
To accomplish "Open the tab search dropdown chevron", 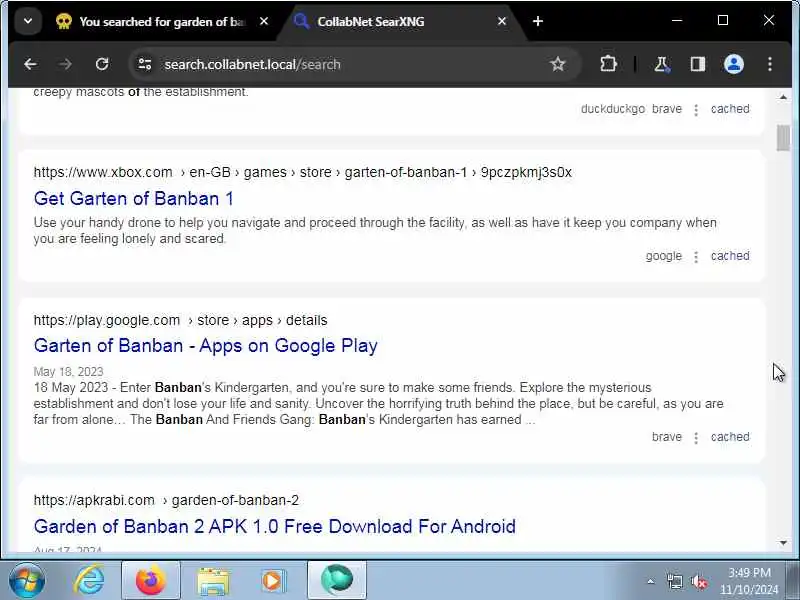I will pyautogui.click(x=28, y=21).
